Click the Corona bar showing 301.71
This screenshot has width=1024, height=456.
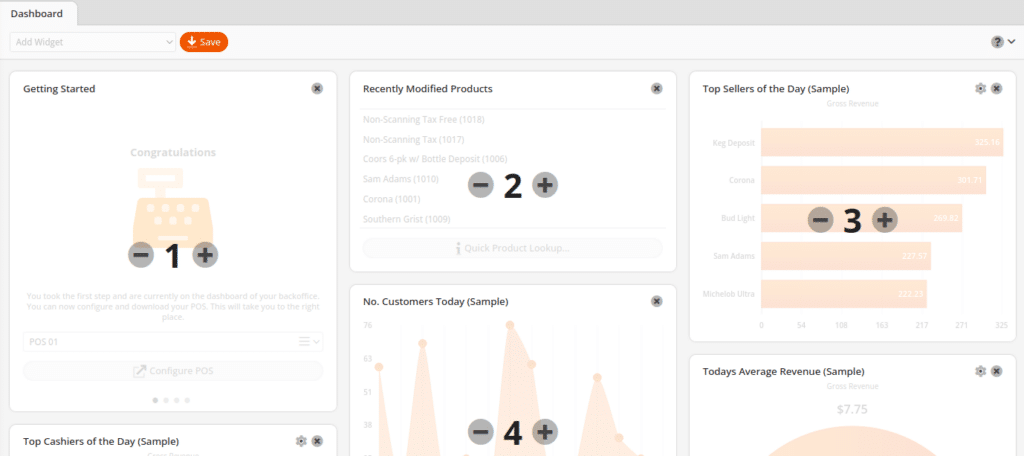tap(873, 180)
